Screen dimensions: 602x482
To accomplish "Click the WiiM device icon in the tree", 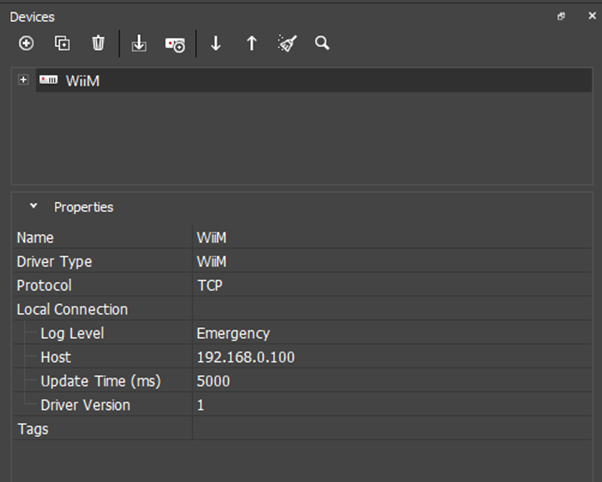I will pyautogui.click(x=48, y=80).
